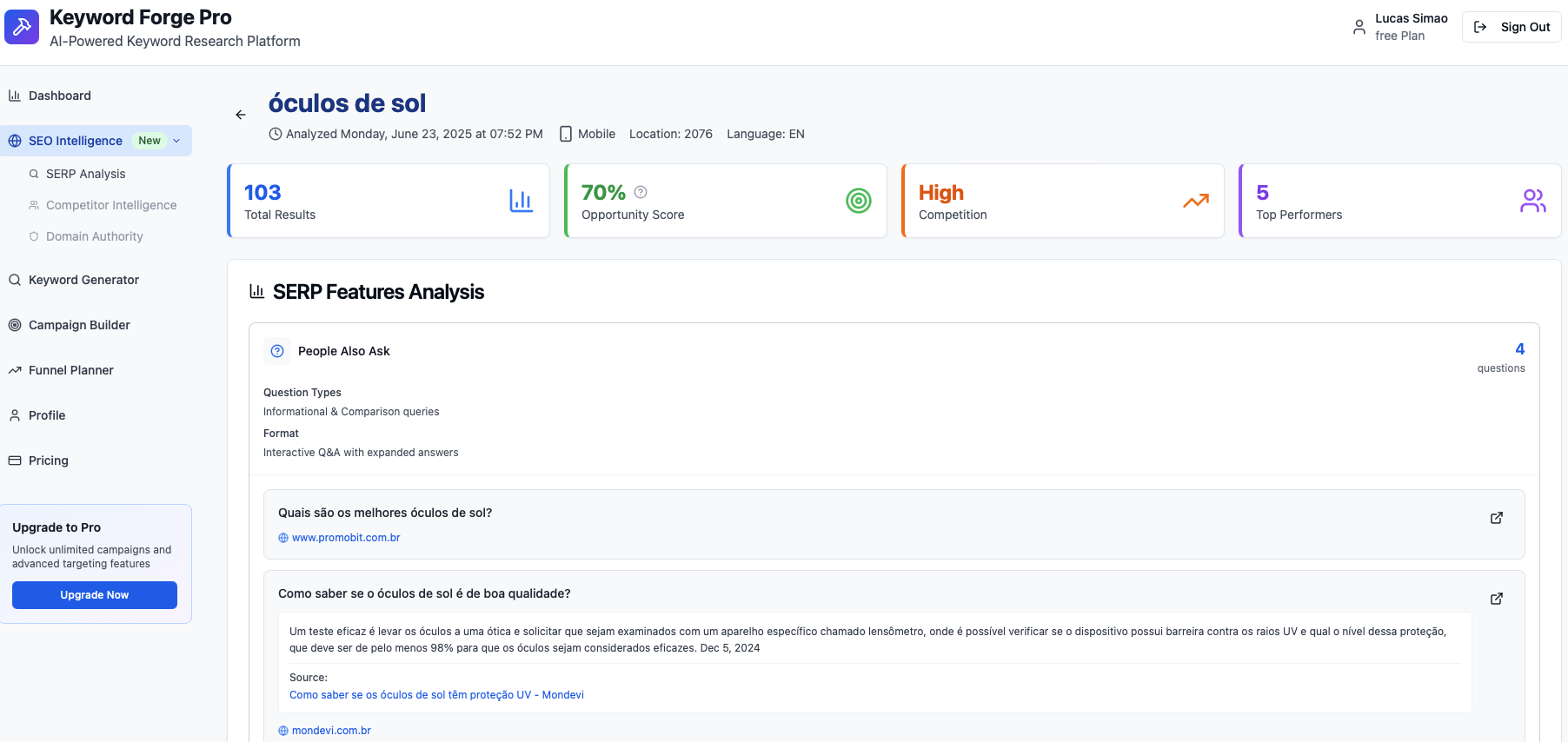
Task: Click the Competitor Intelligence people icon
Action: pos(34,205)
